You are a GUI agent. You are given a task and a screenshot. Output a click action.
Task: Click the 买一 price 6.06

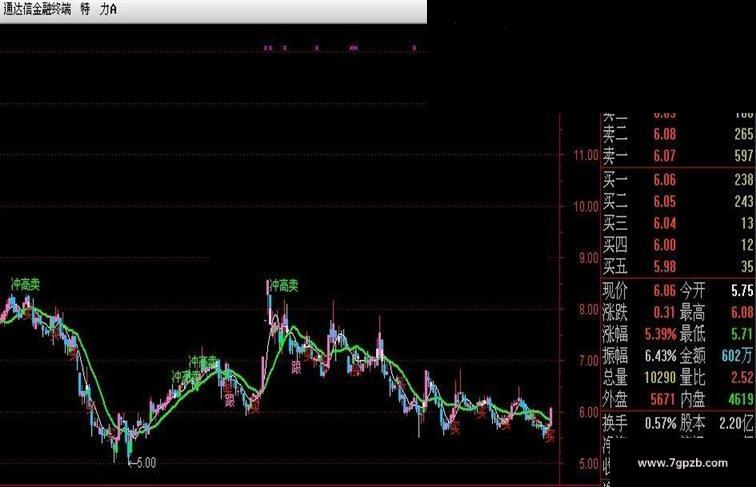[x=664, y=180]
